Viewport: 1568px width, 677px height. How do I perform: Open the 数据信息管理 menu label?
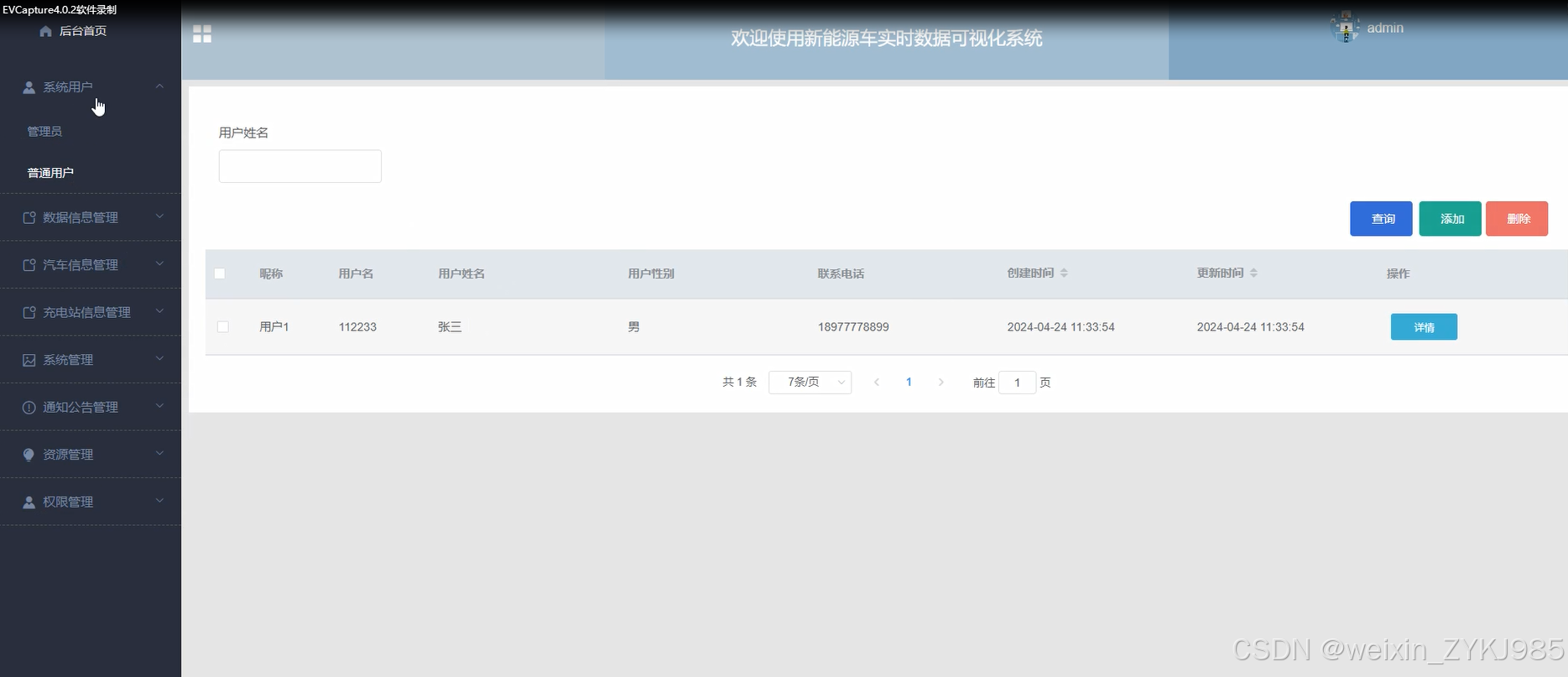pos(81,217)
